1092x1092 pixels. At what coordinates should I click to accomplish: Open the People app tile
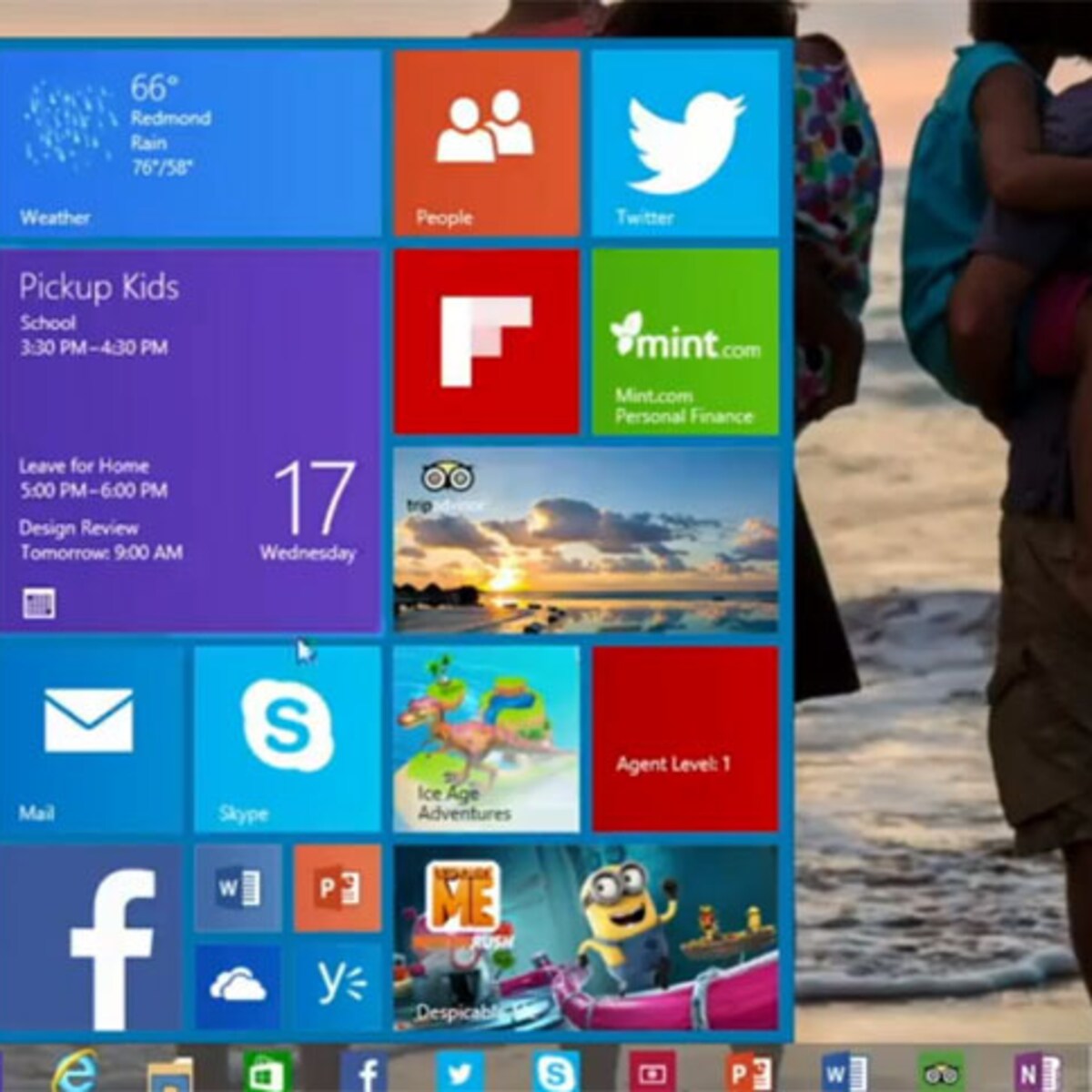coord(487,136)
